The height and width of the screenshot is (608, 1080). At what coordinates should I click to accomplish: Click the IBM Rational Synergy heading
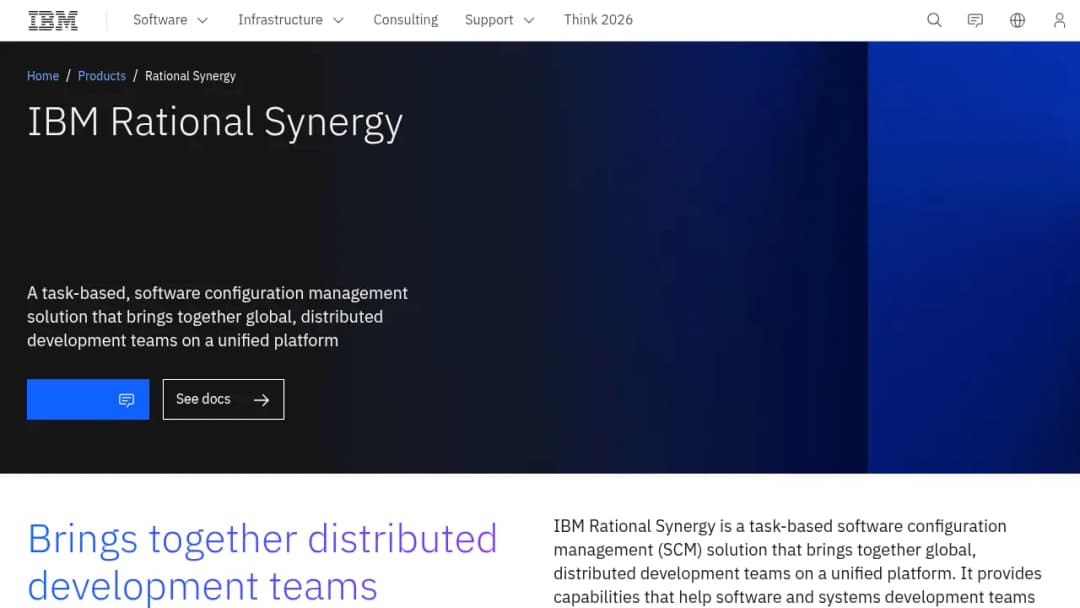(x=215, y=123)
